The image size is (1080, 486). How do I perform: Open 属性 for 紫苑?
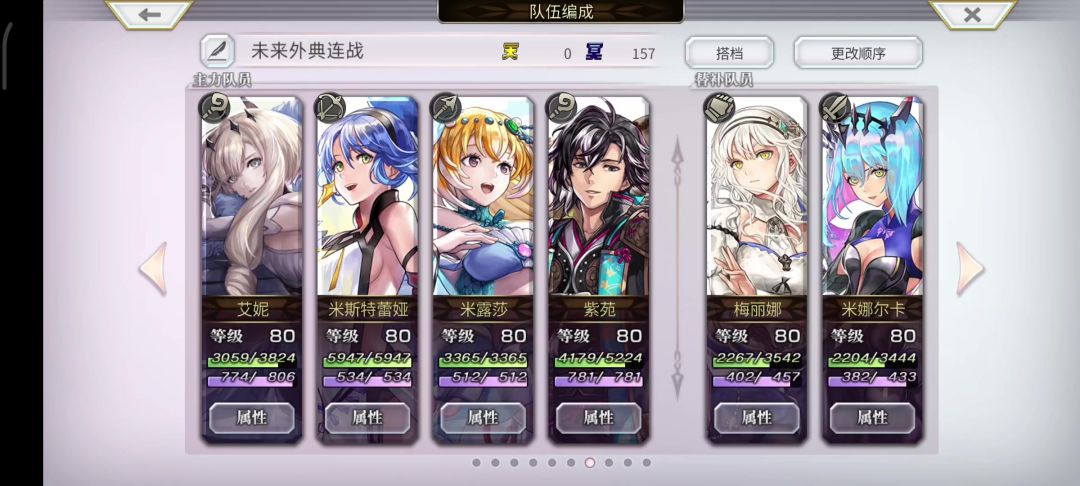pyautogui.click(x=599, y=417)
